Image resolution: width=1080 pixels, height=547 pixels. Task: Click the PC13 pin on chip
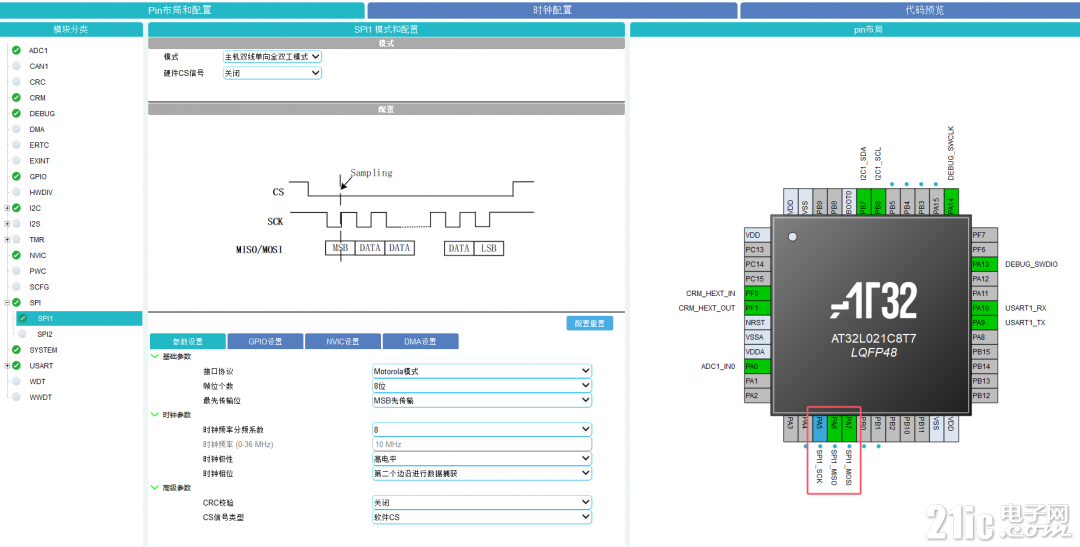coord(757,249)
